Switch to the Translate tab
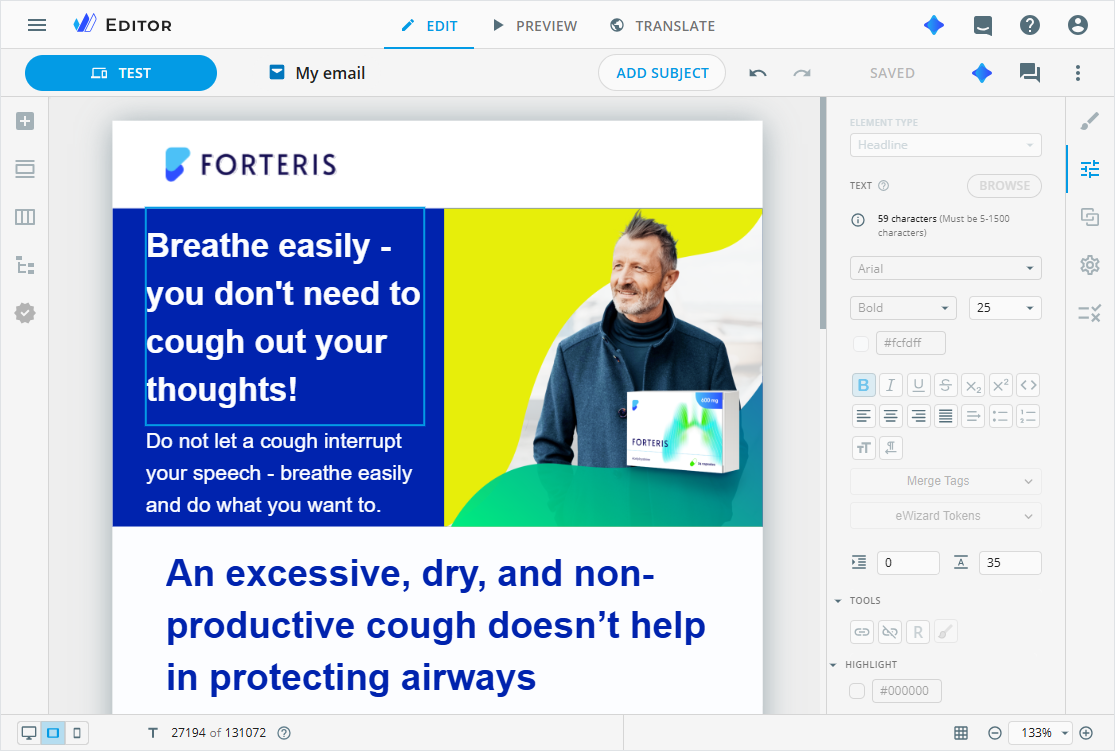Image resolution: width=1115 pixels, height=751 pixels. (x=663, y=26)
